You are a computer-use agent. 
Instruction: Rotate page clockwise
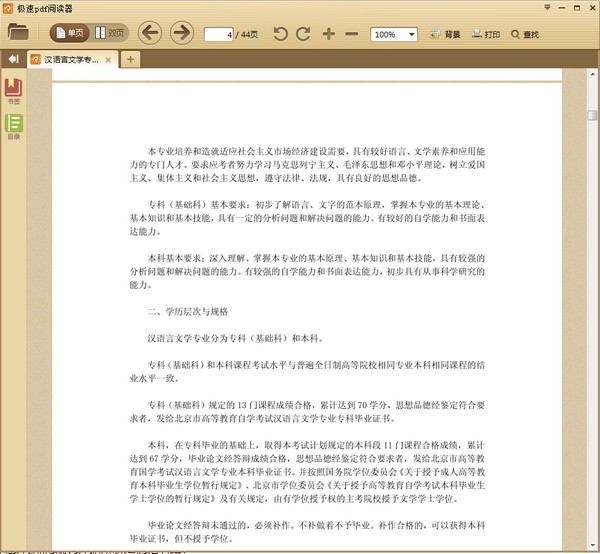tap(303, 34)
